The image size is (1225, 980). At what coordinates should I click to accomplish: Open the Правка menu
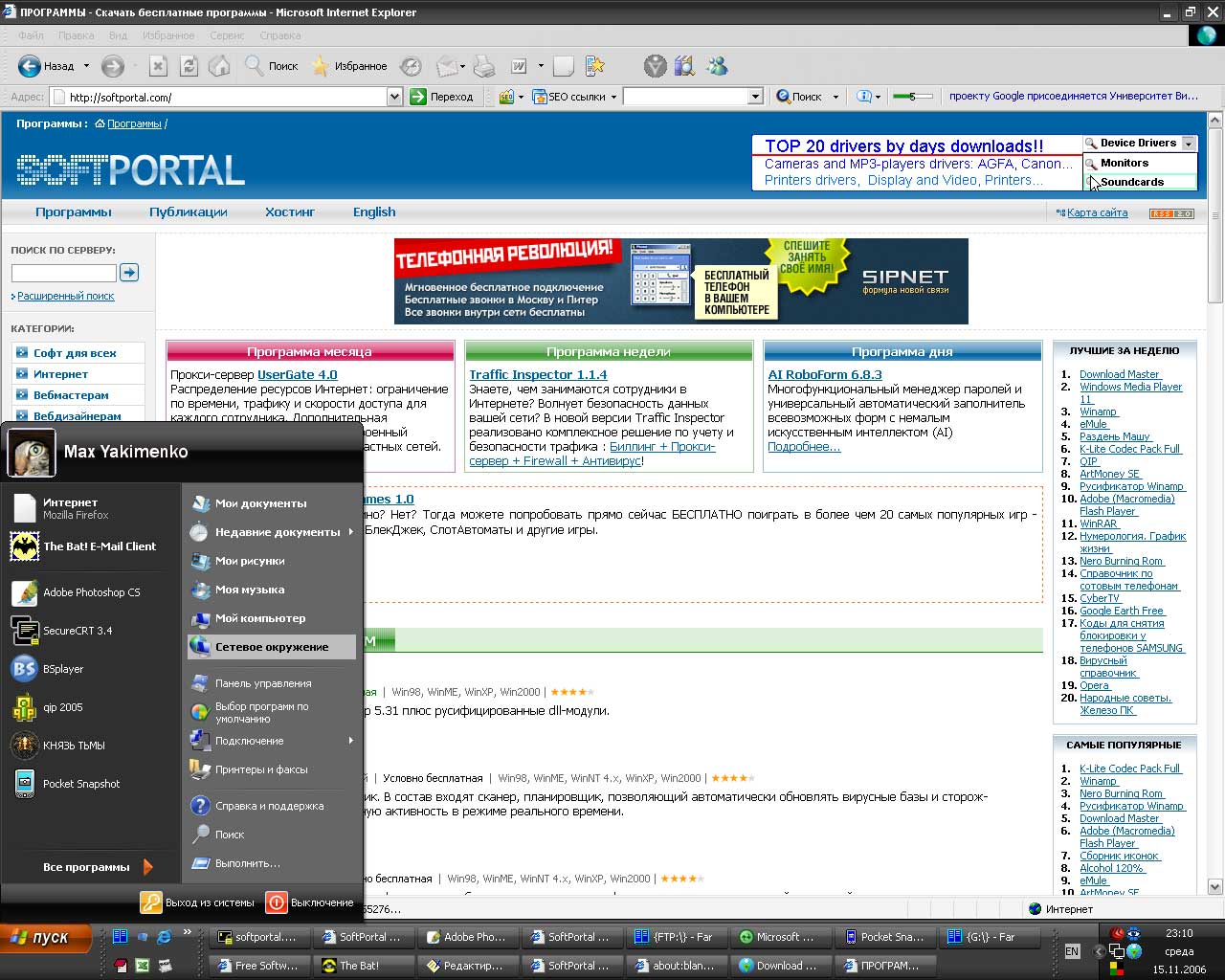(x=77, y=35)
